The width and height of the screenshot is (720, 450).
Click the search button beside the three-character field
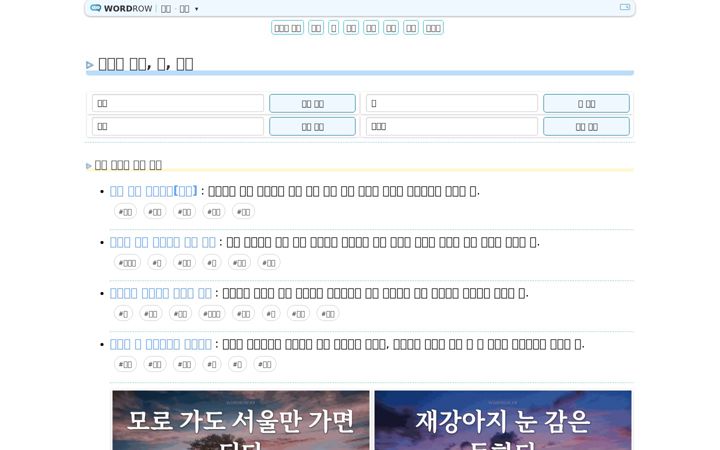coord(586,126)
